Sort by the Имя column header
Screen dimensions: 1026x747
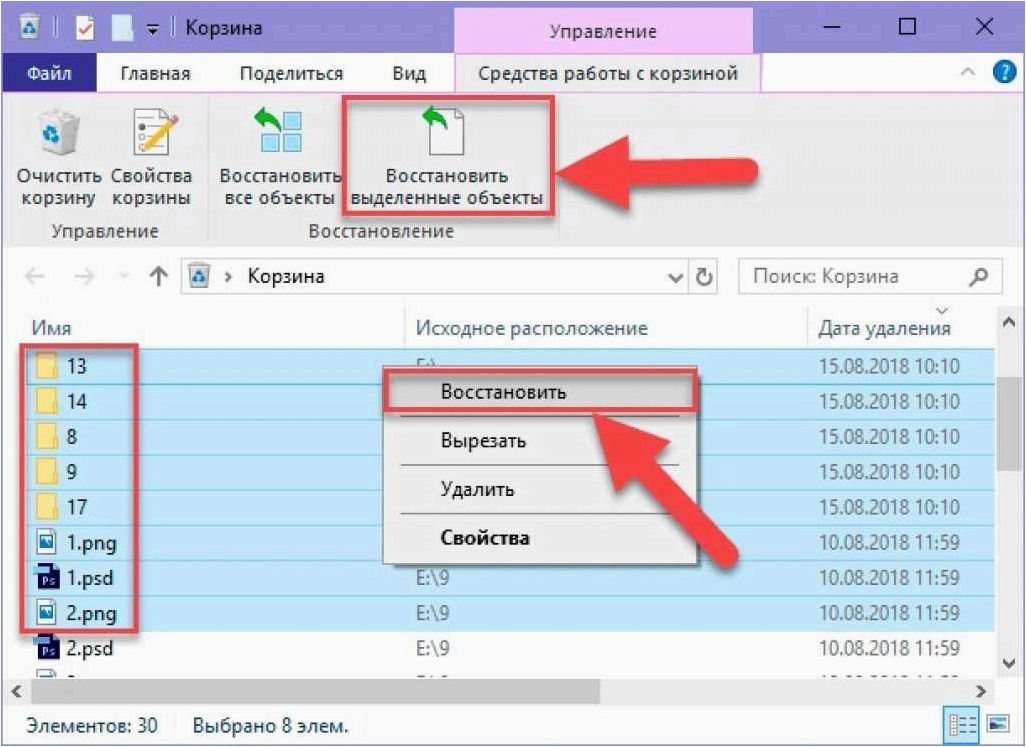[x=52, y=328]
